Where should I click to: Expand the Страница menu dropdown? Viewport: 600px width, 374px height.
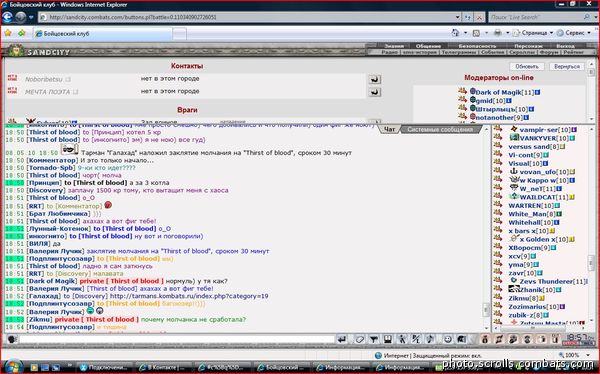tap(551, 33)
